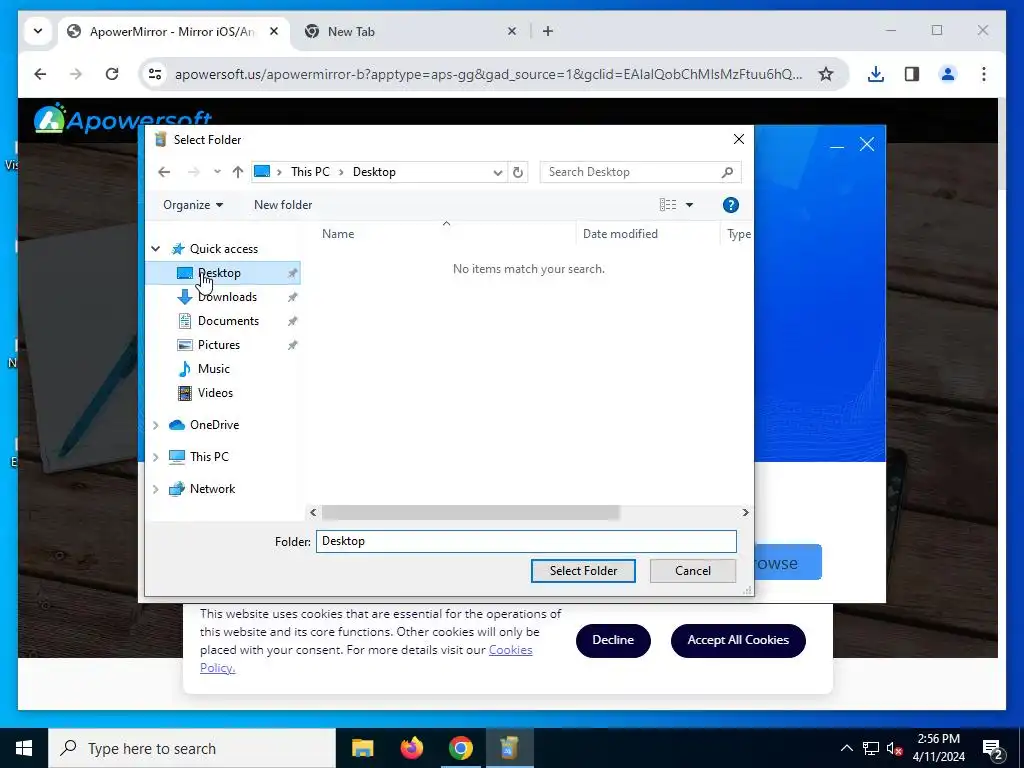The width and height of the screenshot is (1024, 768).
Task: Open notification center icon
Action: (993, 750)
